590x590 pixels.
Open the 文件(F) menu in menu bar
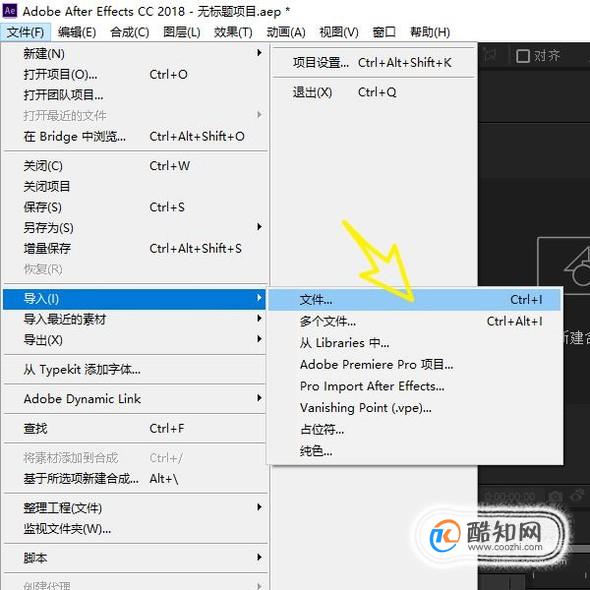click(25, 32)
